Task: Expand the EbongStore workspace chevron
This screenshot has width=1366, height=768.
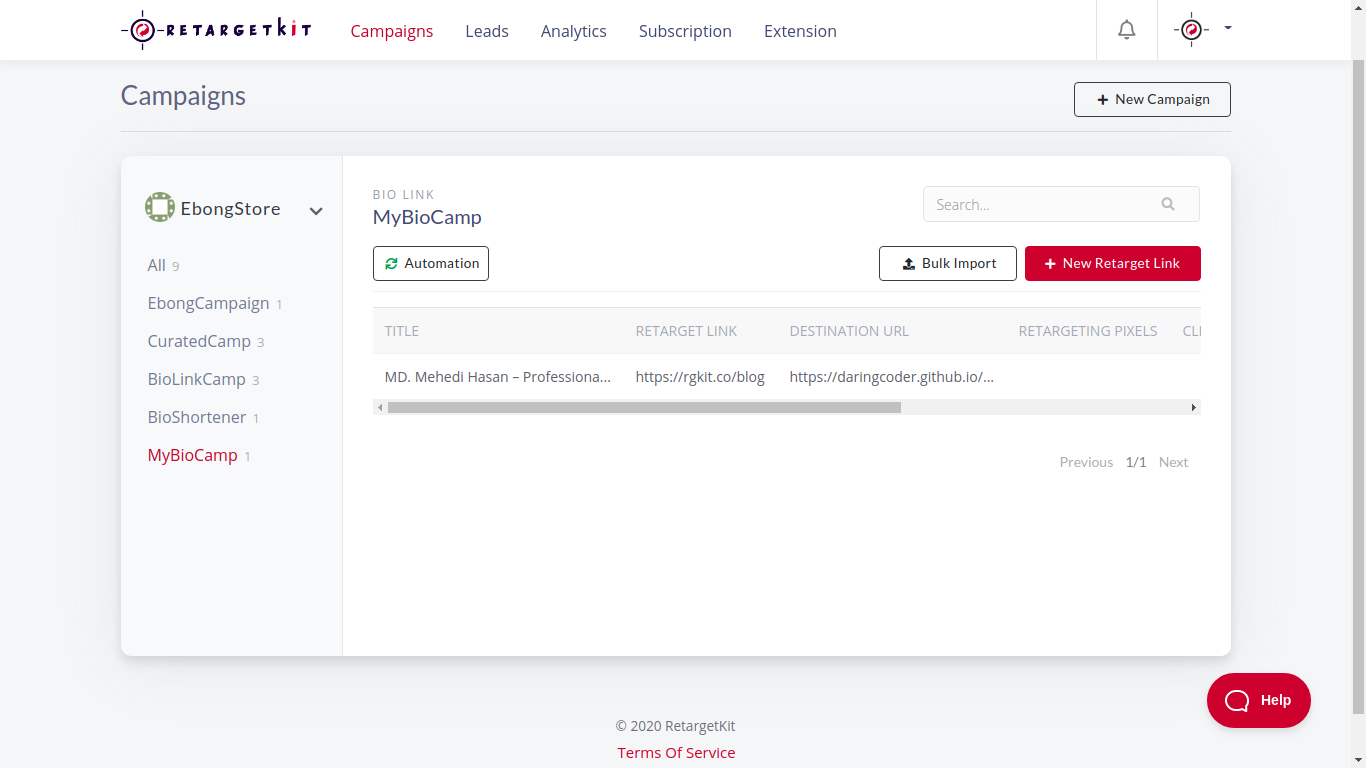Action: point(316,211)
